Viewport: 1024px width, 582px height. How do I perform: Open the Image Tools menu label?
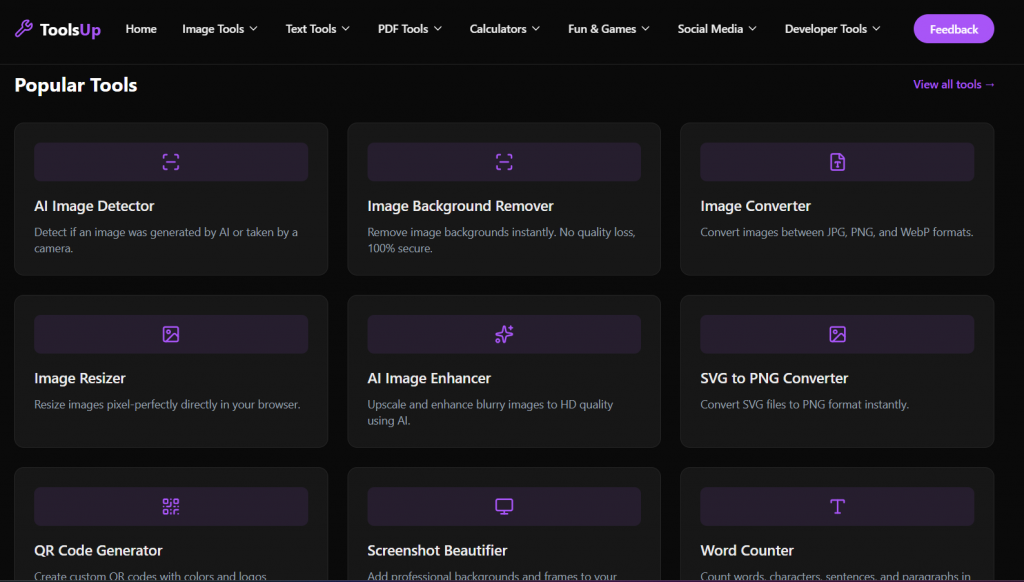point(213,29)
